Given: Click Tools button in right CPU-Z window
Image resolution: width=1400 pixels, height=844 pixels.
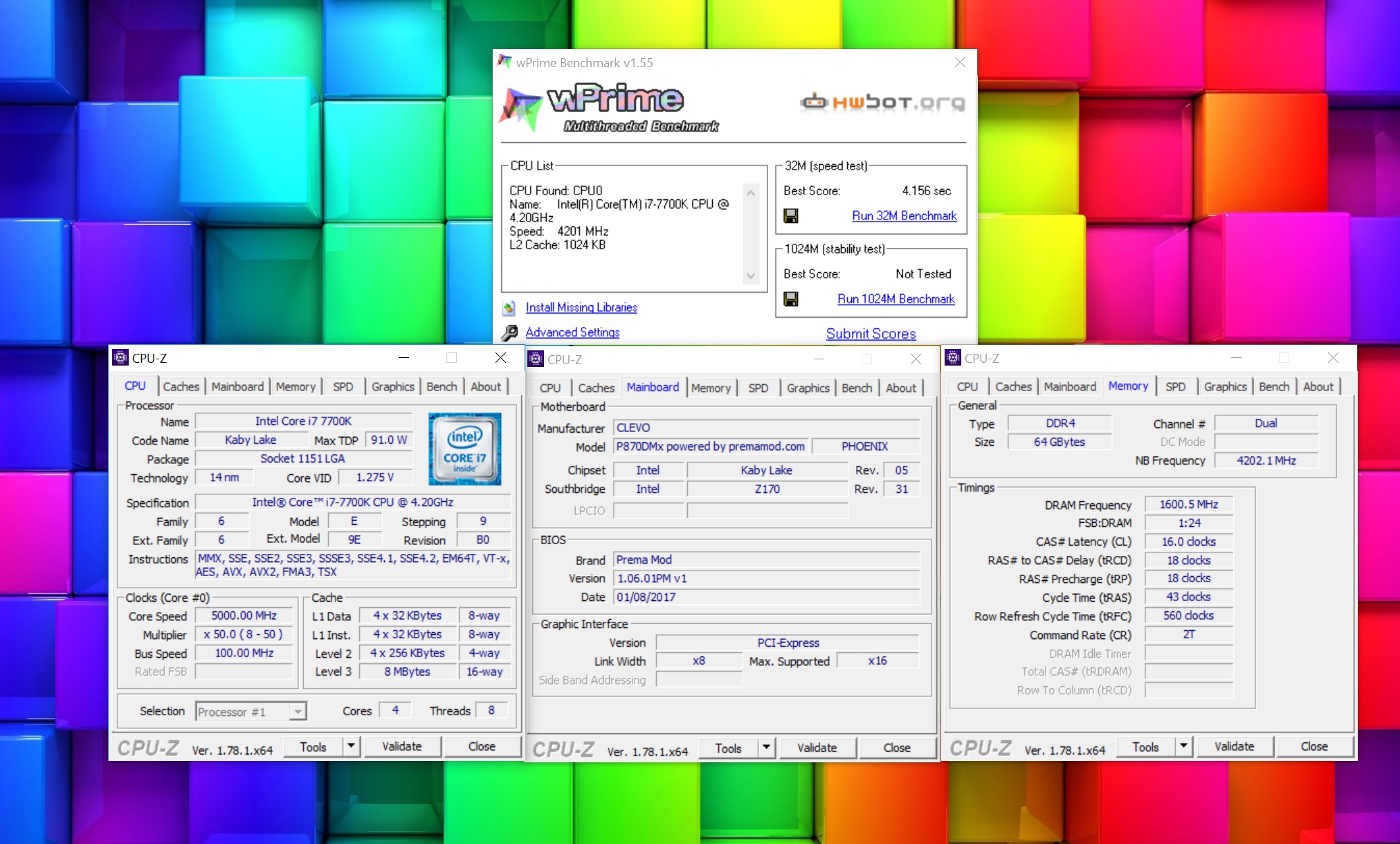Looking at the screenshot, I should [1145, 746].
